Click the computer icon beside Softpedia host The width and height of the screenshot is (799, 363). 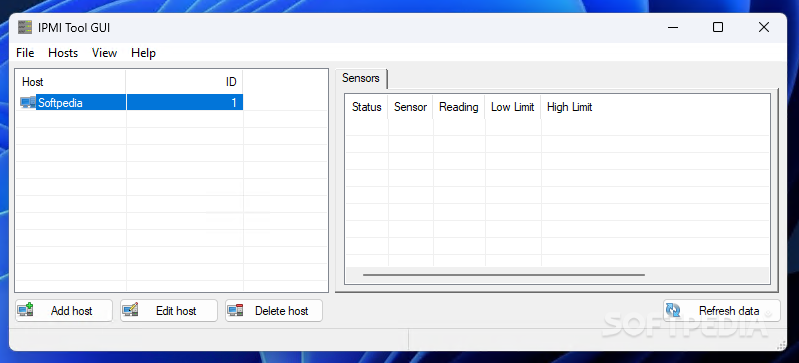click(x=28, y=102)
